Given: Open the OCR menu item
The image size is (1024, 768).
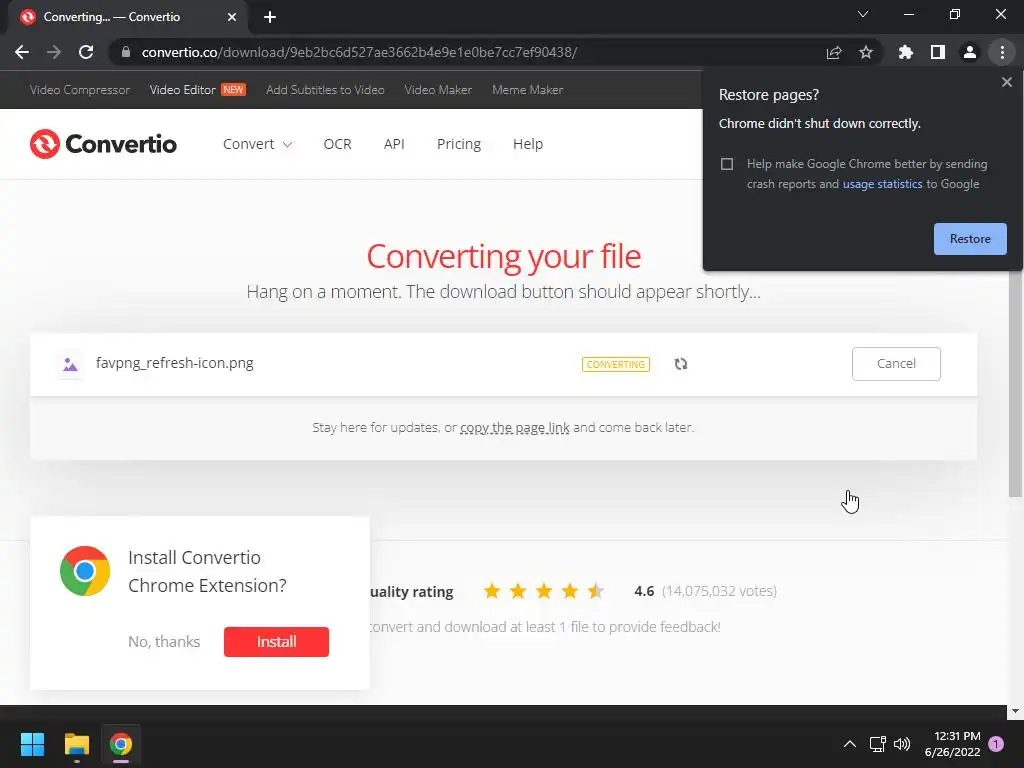Looking at the screenshot, I should 338,144.
